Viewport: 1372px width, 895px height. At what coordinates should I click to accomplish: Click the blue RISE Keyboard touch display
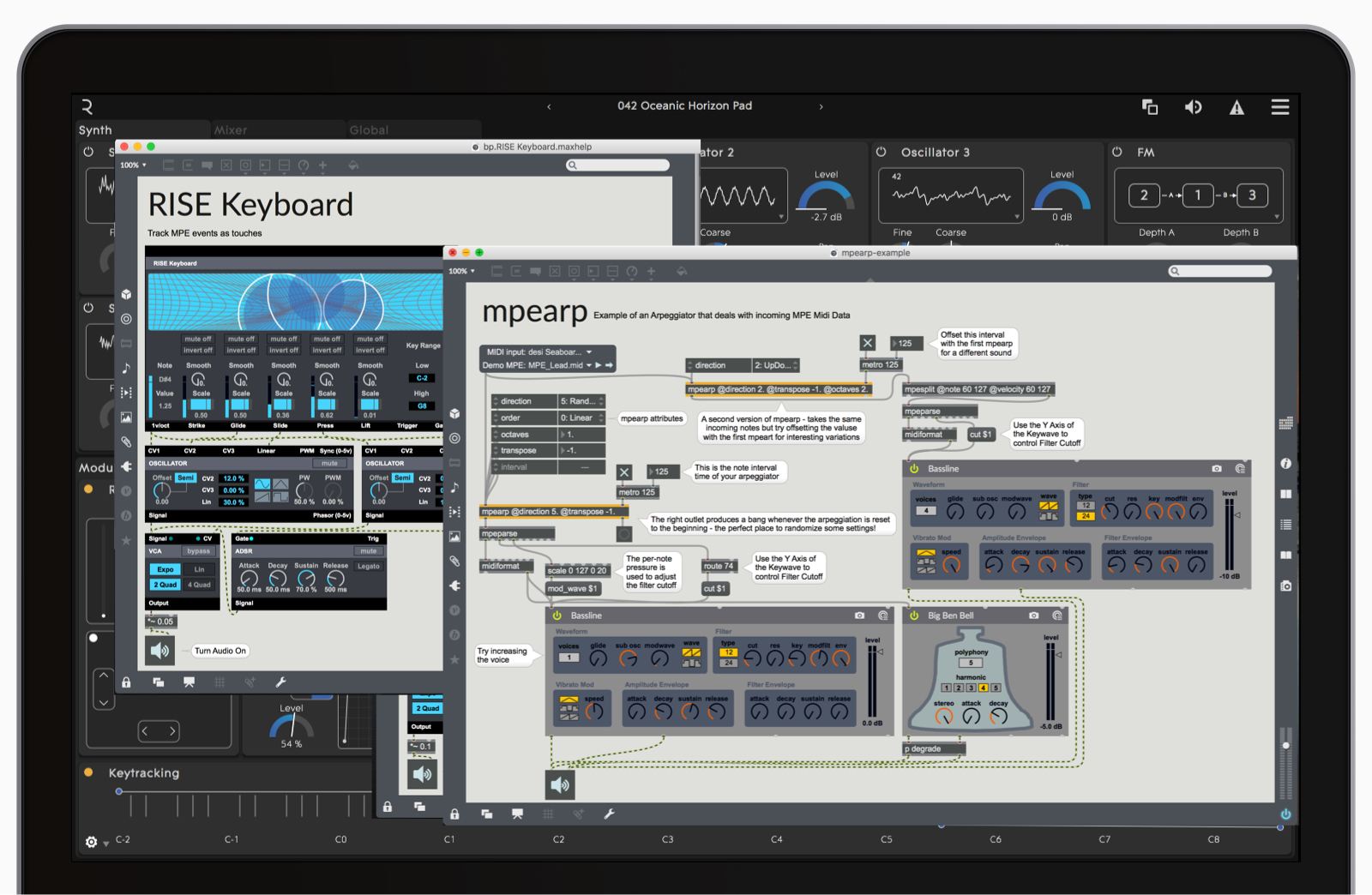(x=295, y=302)
